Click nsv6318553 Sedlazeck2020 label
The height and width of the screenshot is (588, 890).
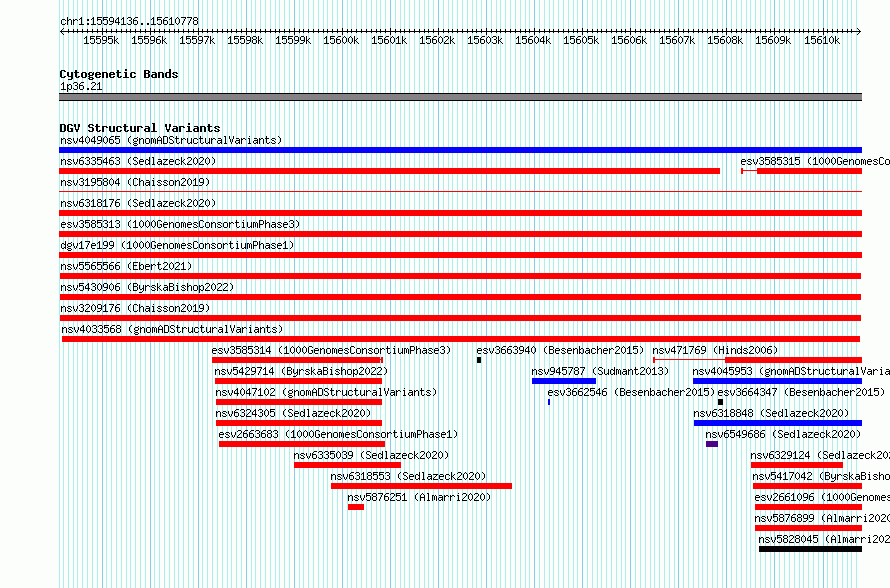click(409, 476)
